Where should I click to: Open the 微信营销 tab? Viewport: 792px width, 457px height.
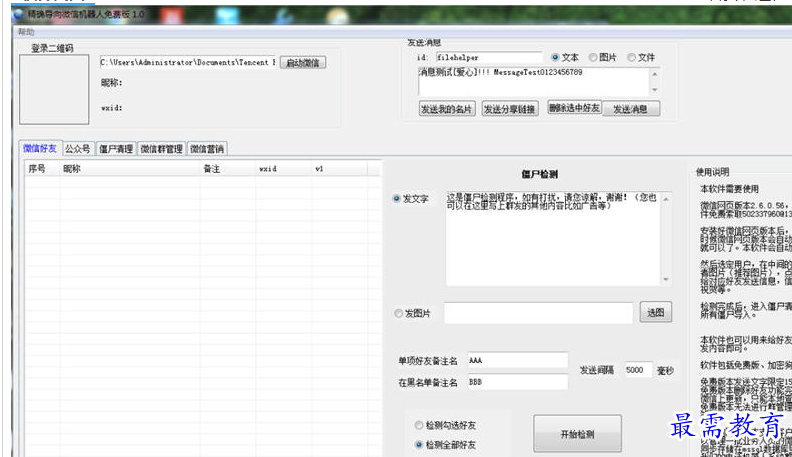coord(207,148)
